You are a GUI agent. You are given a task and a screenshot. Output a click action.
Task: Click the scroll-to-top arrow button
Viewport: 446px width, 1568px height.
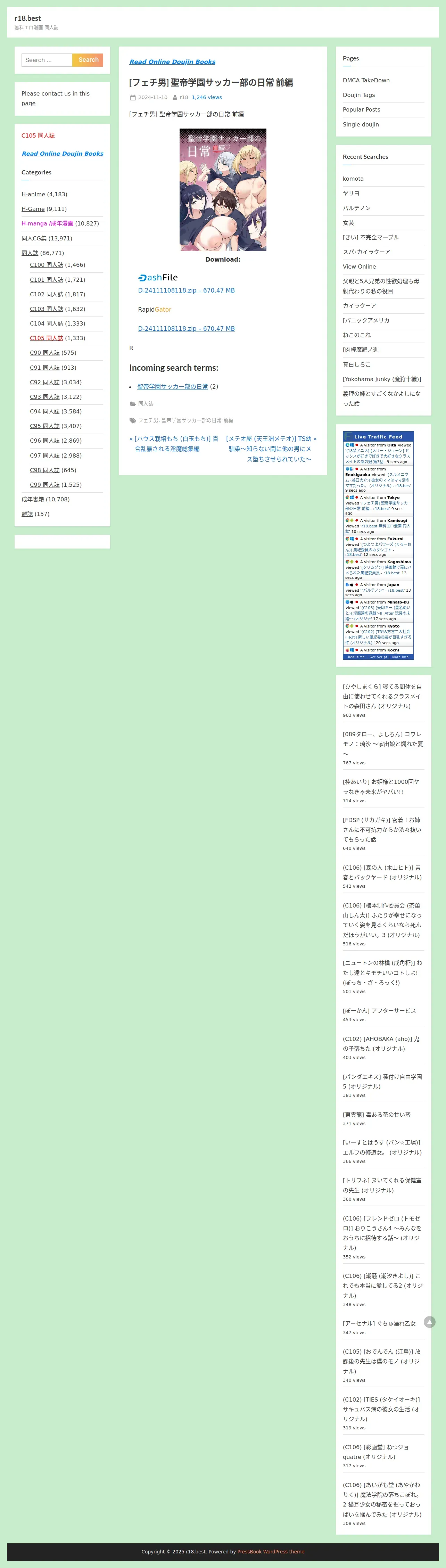coord(430,1321)
